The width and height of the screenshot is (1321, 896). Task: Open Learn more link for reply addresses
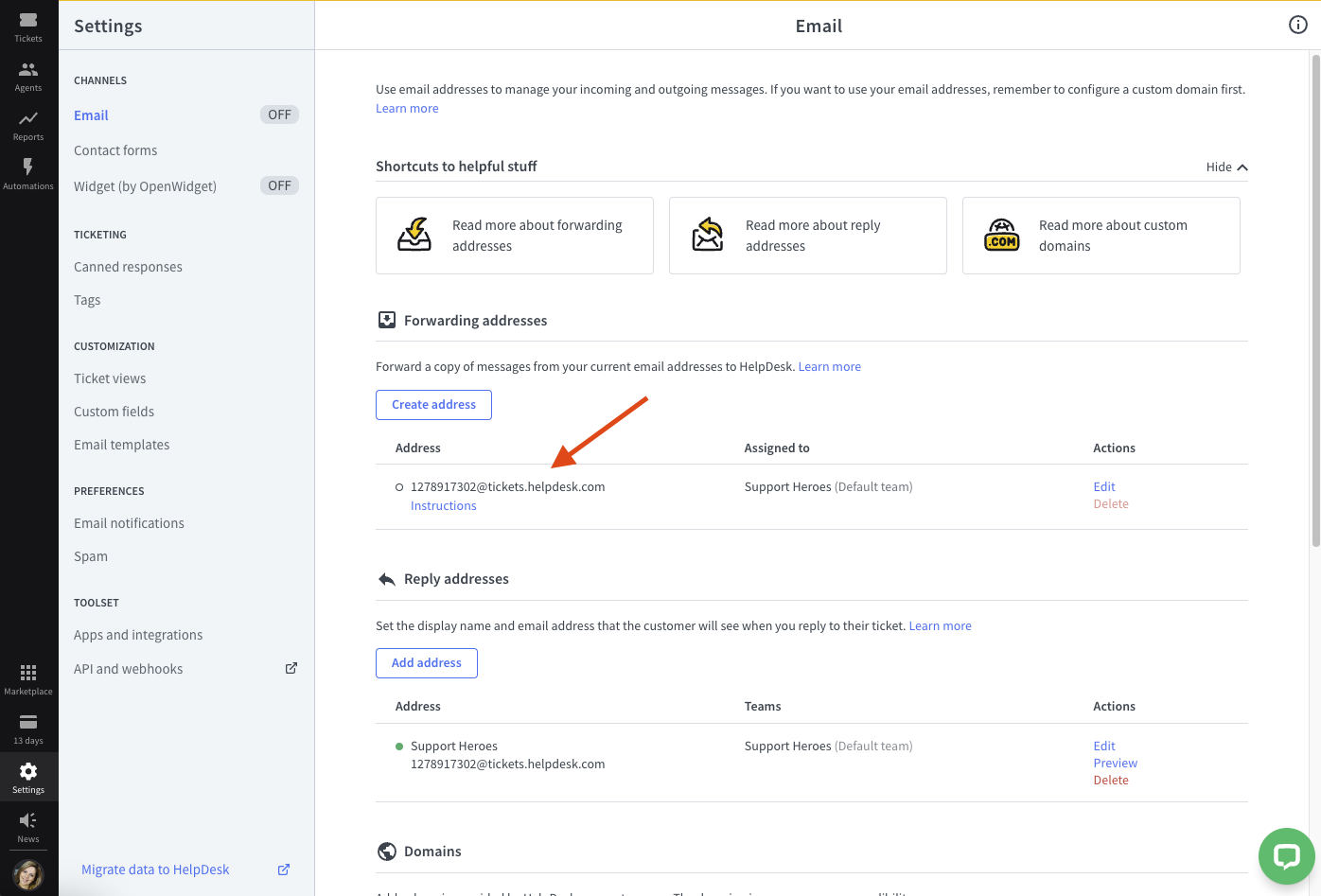point(941,626)
